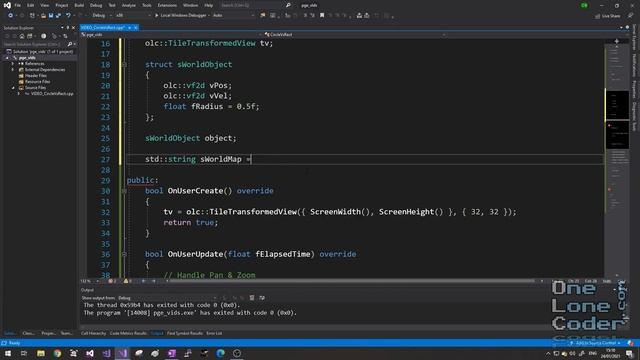Expand the References node

pyautogui.click(x=13, y=64)
